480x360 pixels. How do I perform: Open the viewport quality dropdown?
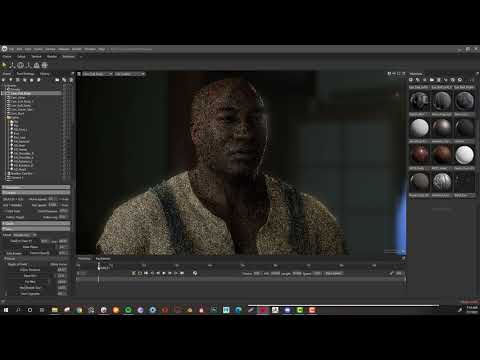click(130, 74)
